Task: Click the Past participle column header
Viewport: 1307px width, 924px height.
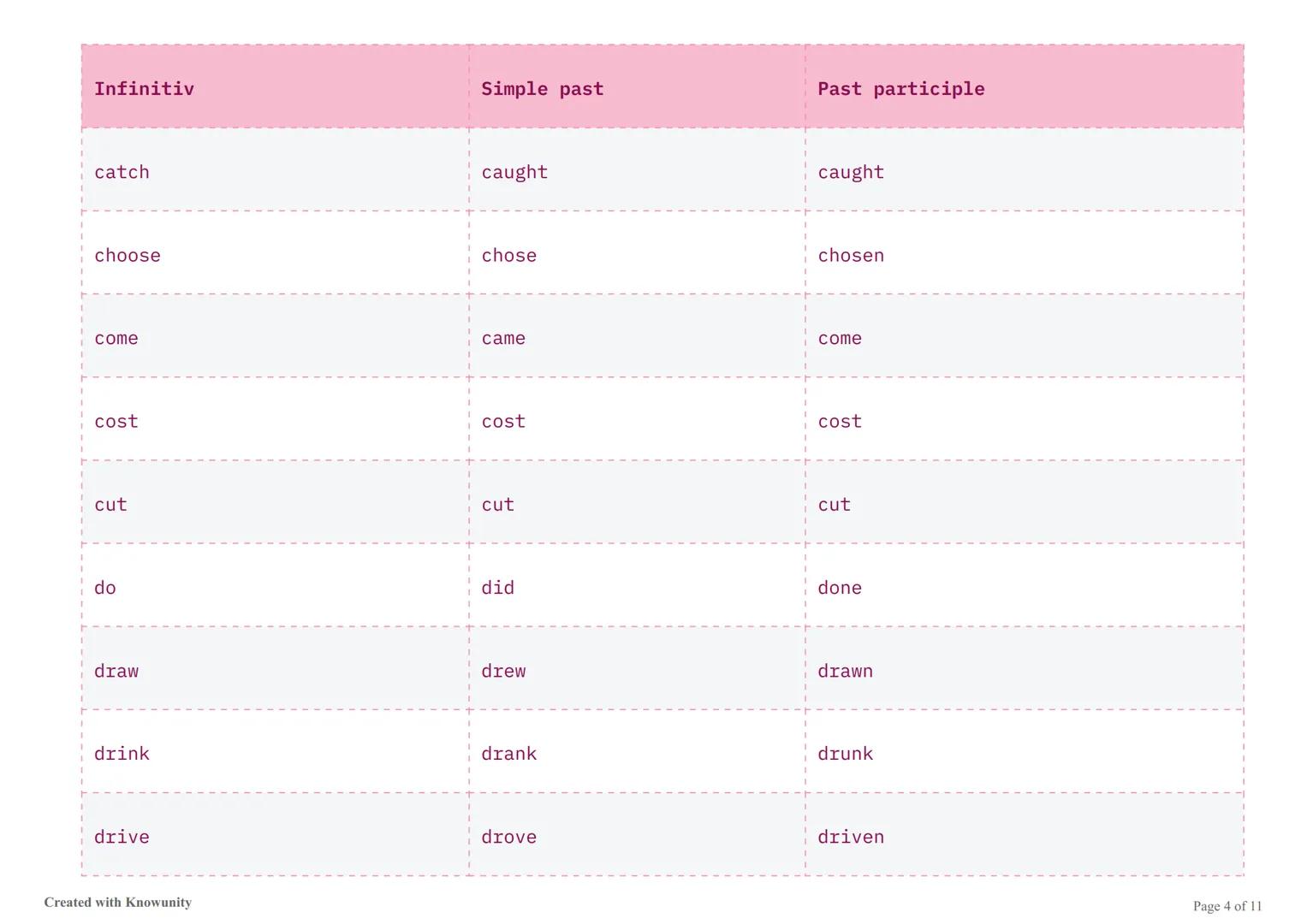Action: click(x=900, y=89)
